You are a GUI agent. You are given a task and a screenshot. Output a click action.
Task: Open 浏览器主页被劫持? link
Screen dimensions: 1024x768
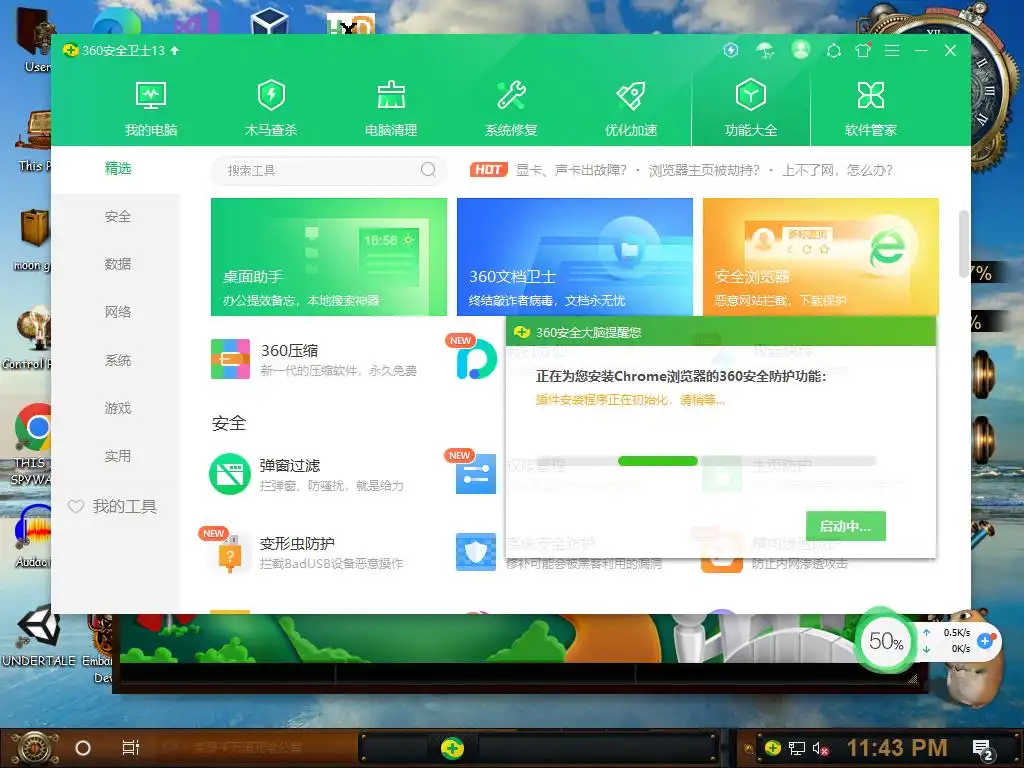(704, 170)
